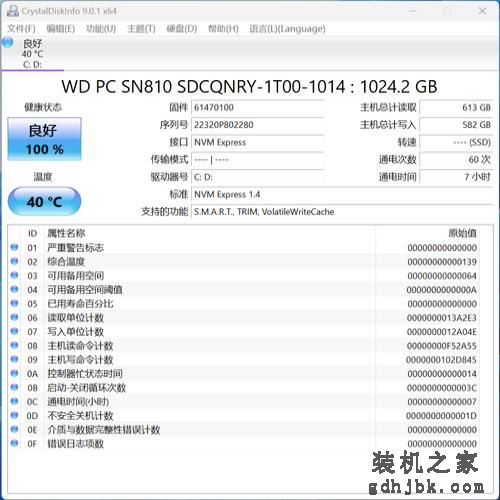The height and width of the screenshot is (500, 500).
Task: Click the status orb for row 06 读取单位计数
Action: point(14,317)
